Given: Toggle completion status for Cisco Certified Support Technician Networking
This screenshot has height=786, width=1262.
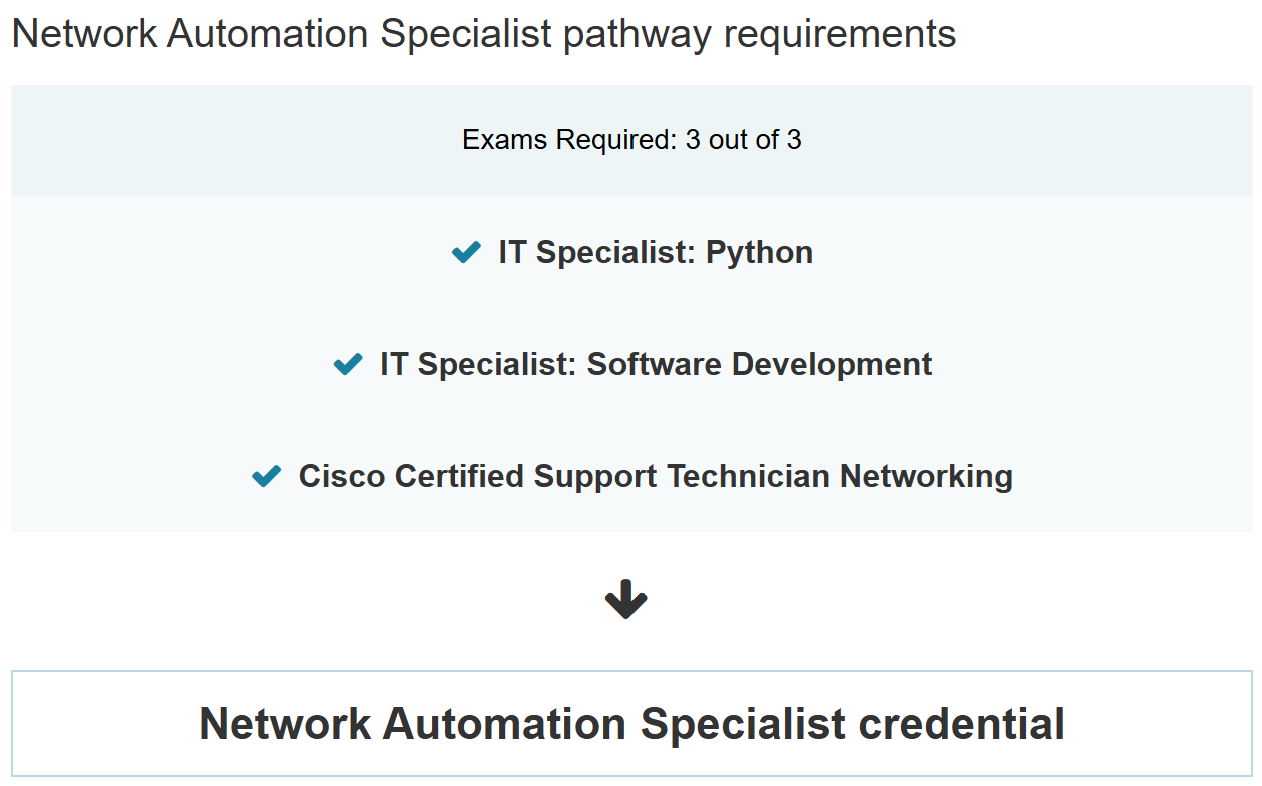Looking at the screenshot, I should [266, 476].
